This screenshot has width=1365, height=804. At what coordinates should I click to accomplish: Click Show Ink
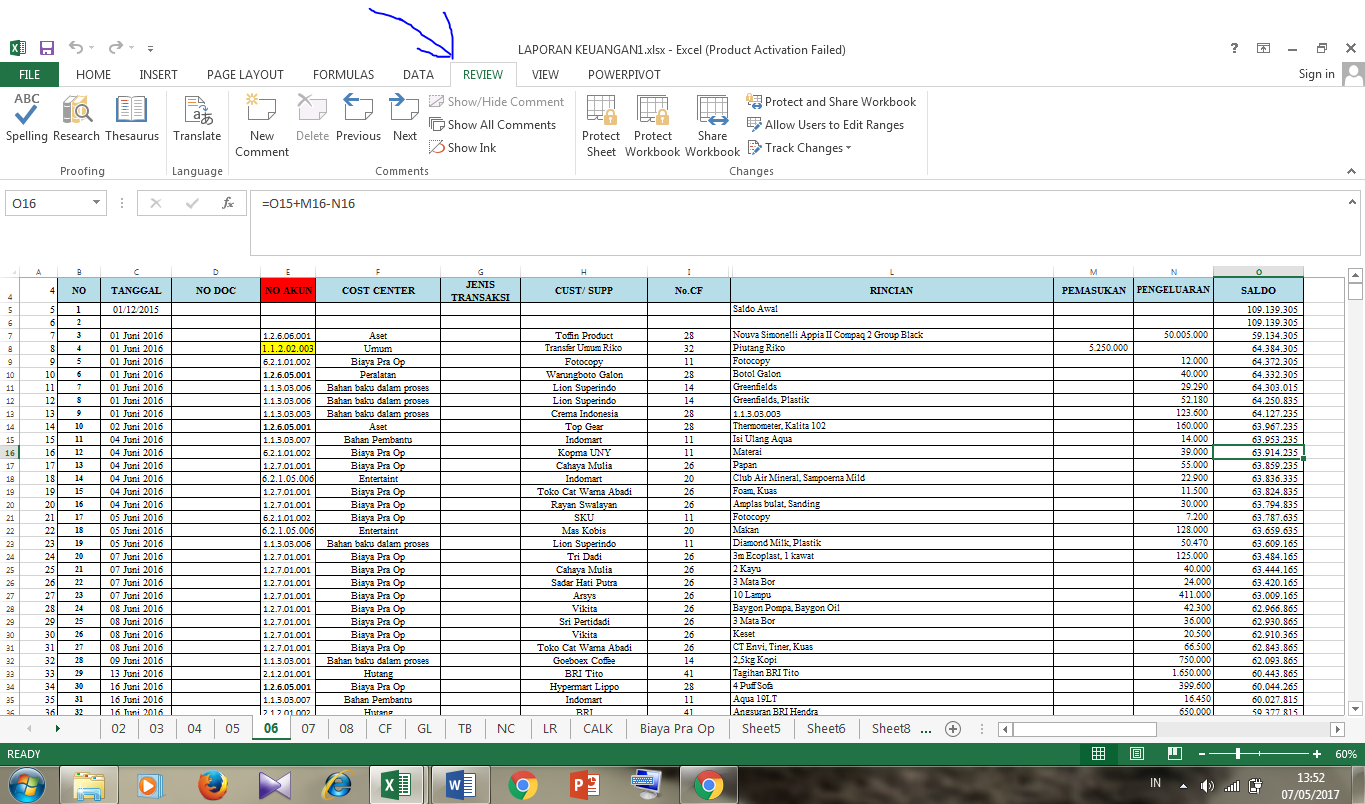tap(463, 148)
